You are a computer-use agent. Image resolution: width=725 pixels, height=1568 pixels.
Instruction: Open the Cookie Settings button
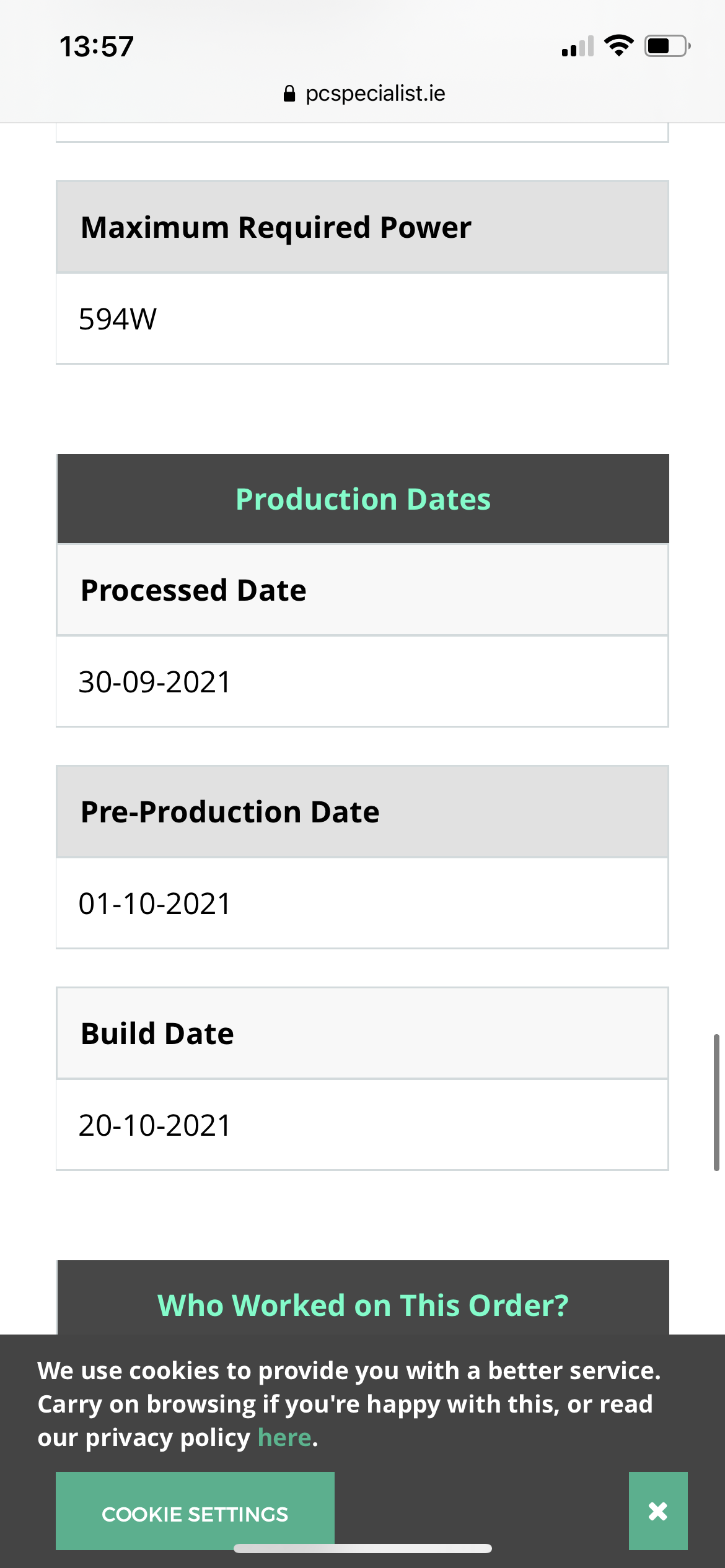195,1511
